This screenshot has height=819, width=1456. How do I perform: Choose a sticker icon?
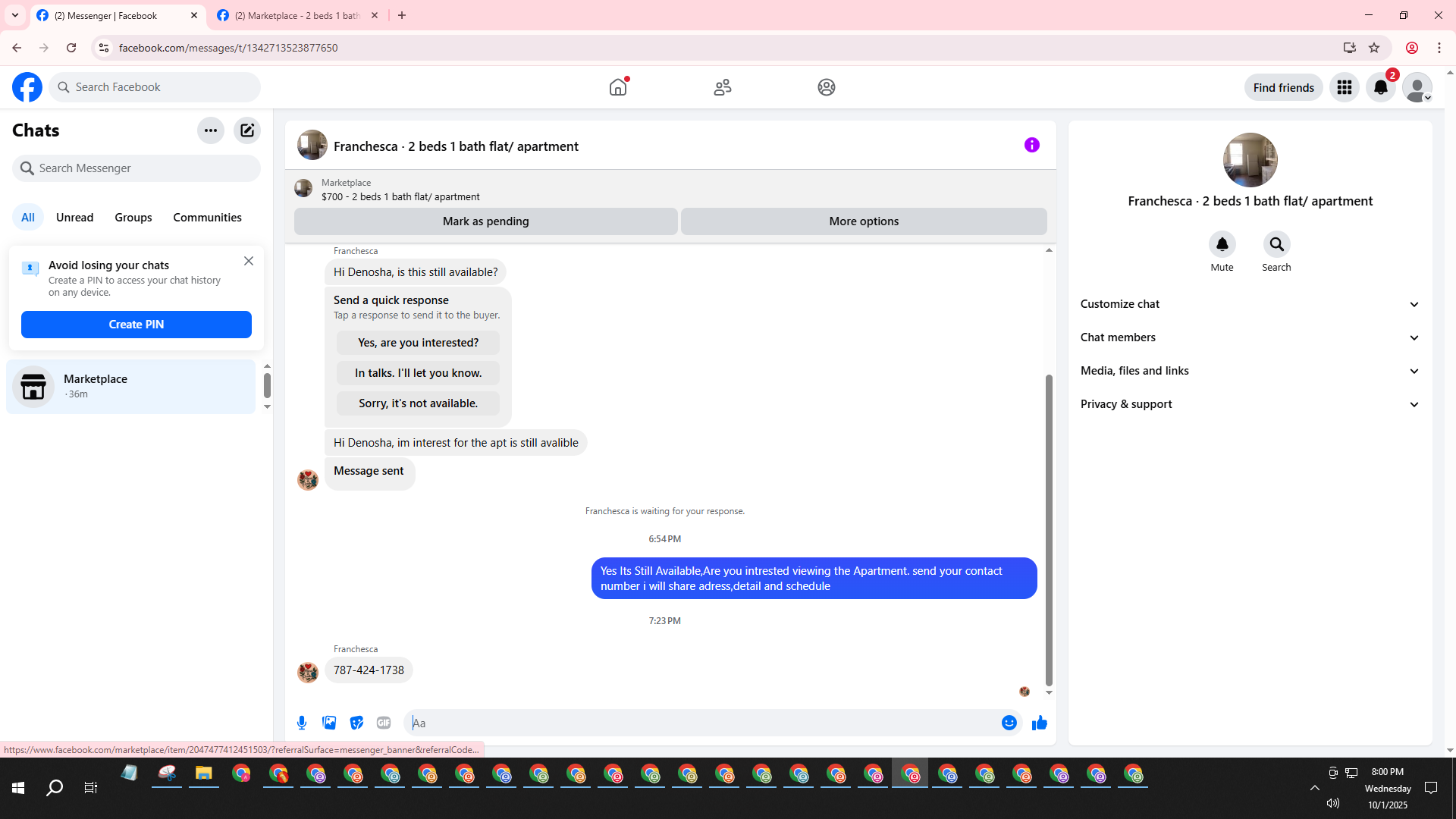356,723
